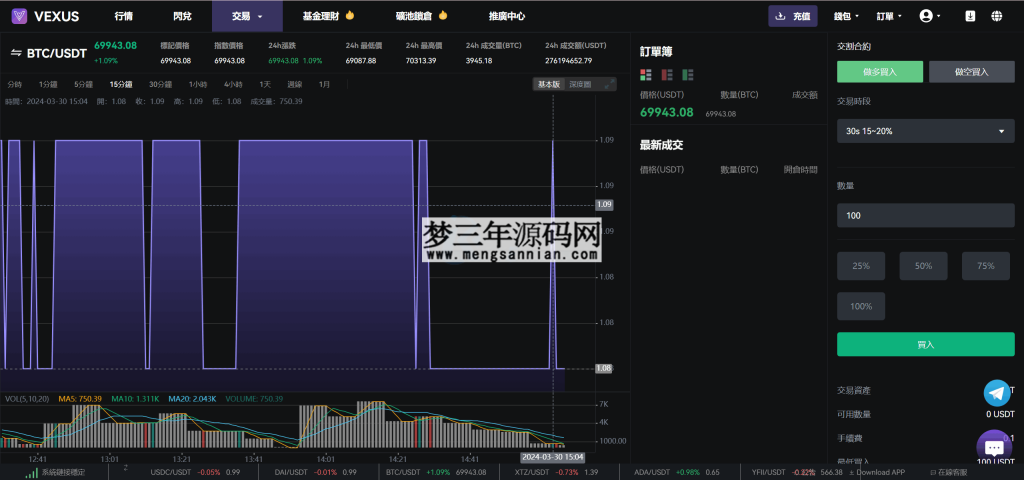Click the 24h 最低價 value 69087.88
1024x480 pixels.
click(361, 61)
